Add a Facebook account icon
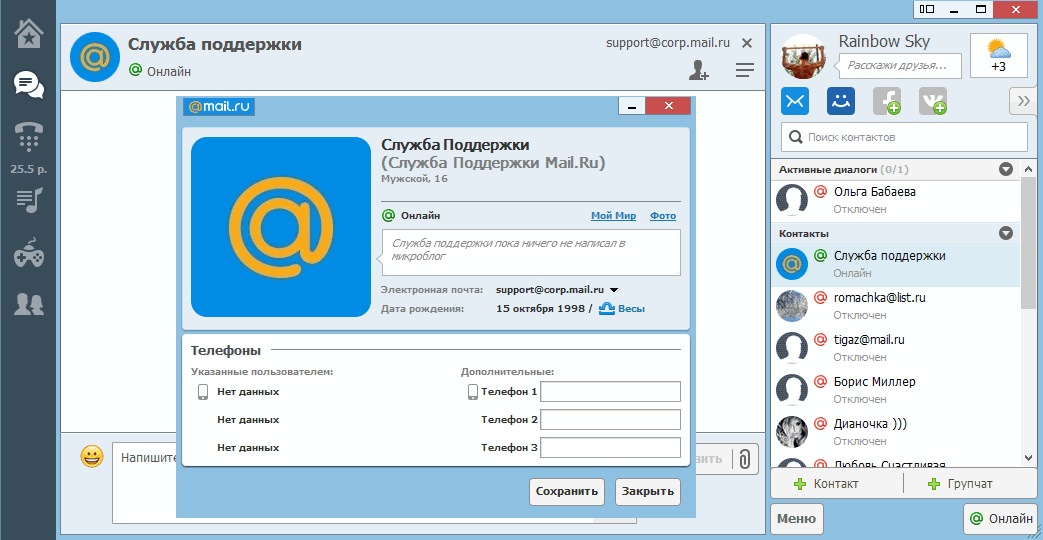 (886, 101)
